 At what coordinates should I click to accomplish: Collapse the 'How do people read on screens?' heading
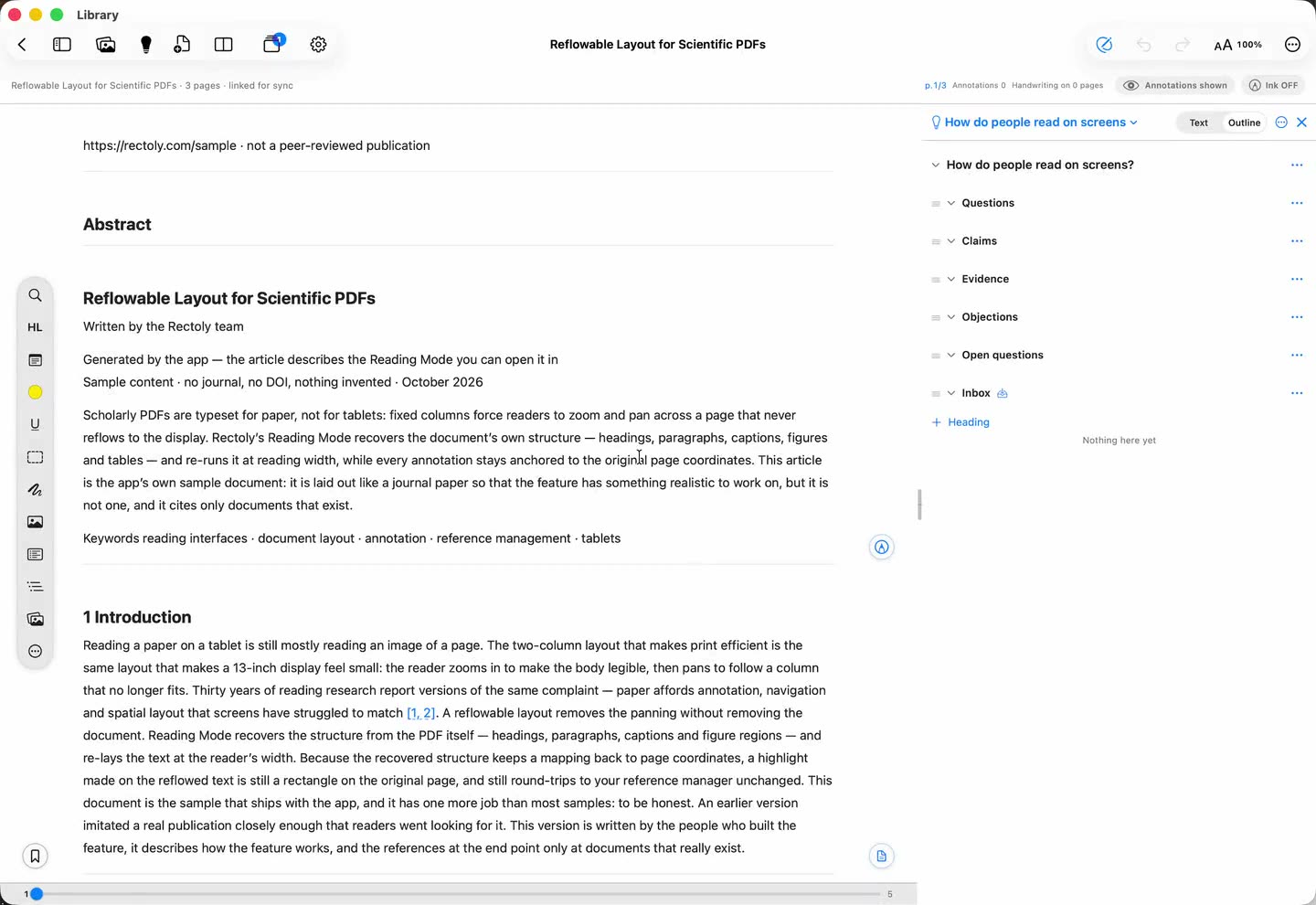[x=935, y=165]
